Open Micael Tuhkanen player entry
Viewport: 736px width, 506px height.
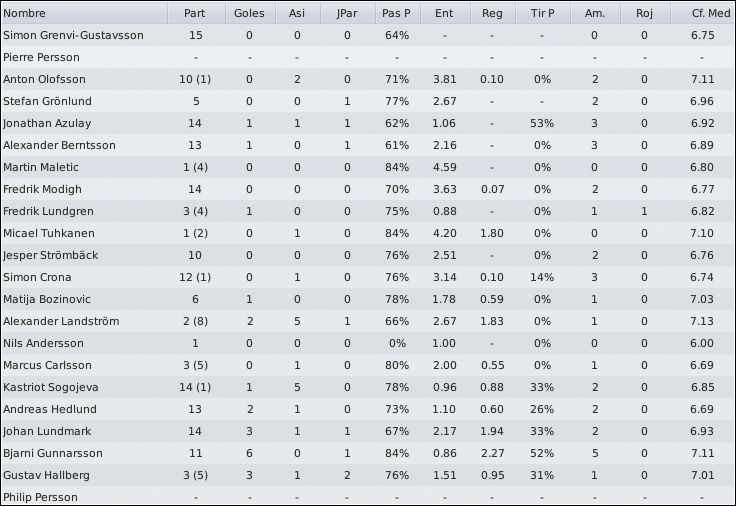[x=368, y=233]
